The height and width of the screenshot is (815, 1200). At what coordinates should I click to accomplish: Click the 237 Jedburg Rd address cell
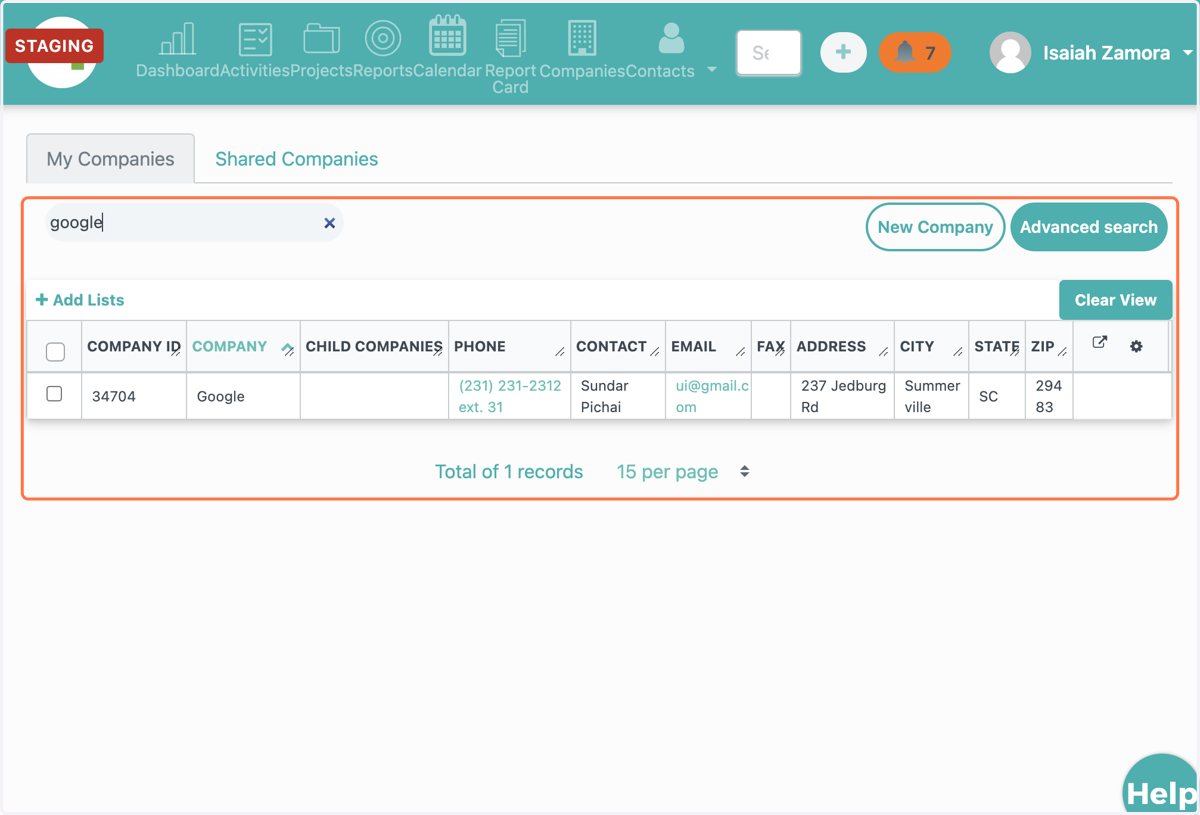[843, 396]
